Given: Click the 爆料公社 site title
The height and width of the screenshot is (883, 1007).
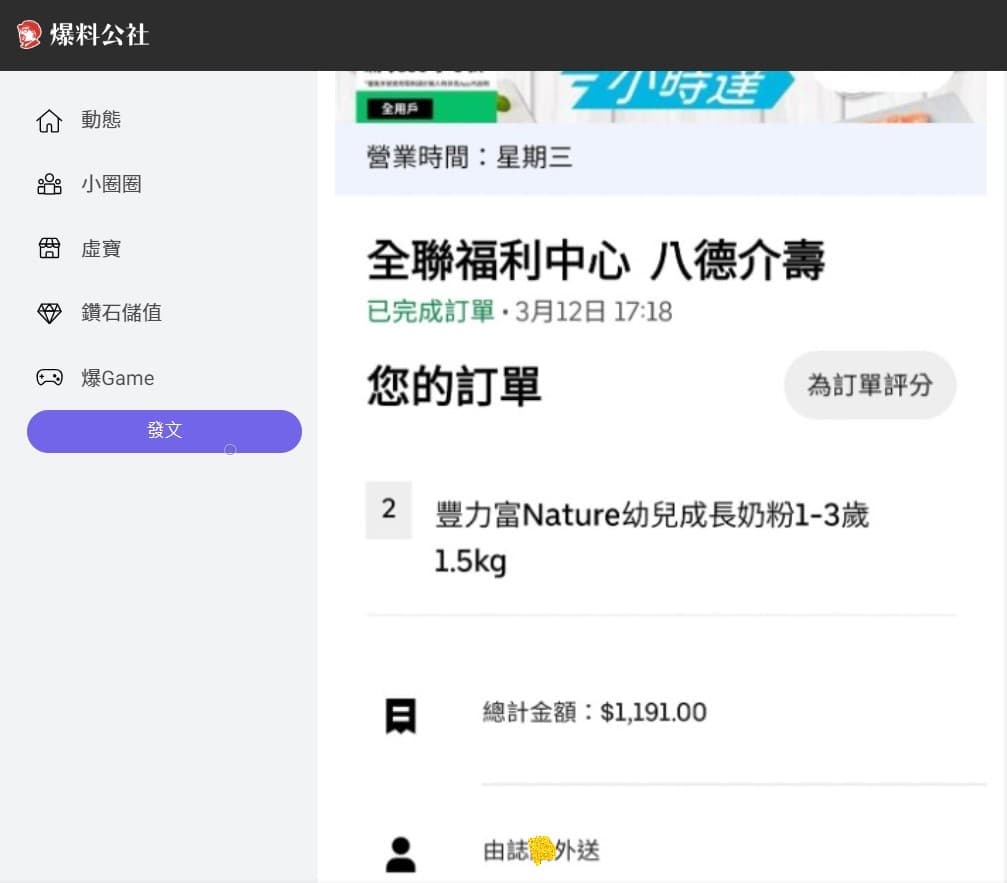Looking at the screenshot, I should click(99, 35).
